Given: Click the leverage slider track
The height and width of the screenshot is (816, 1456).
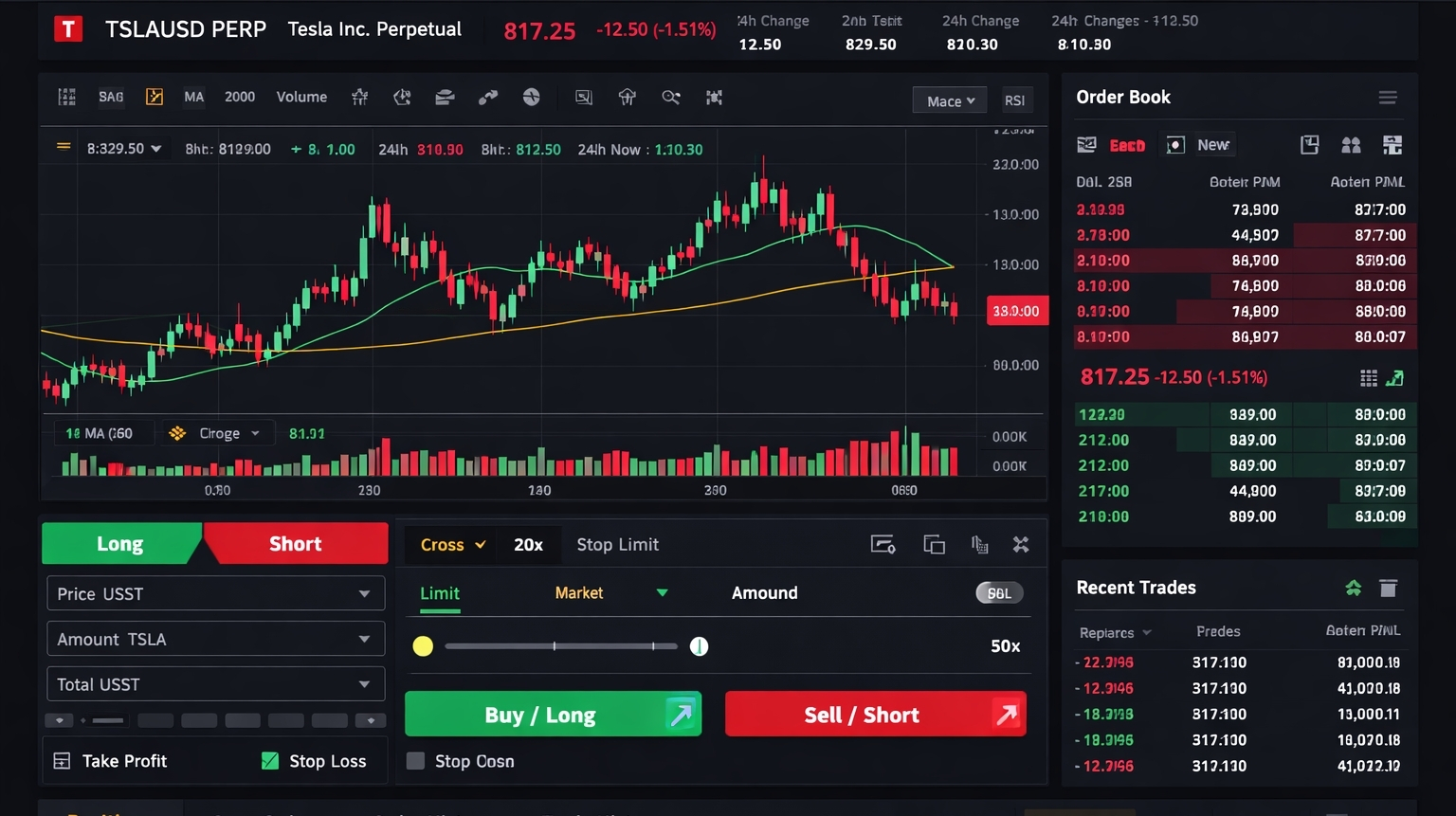Looking at the screenshot, I should (x=561, y=646).
